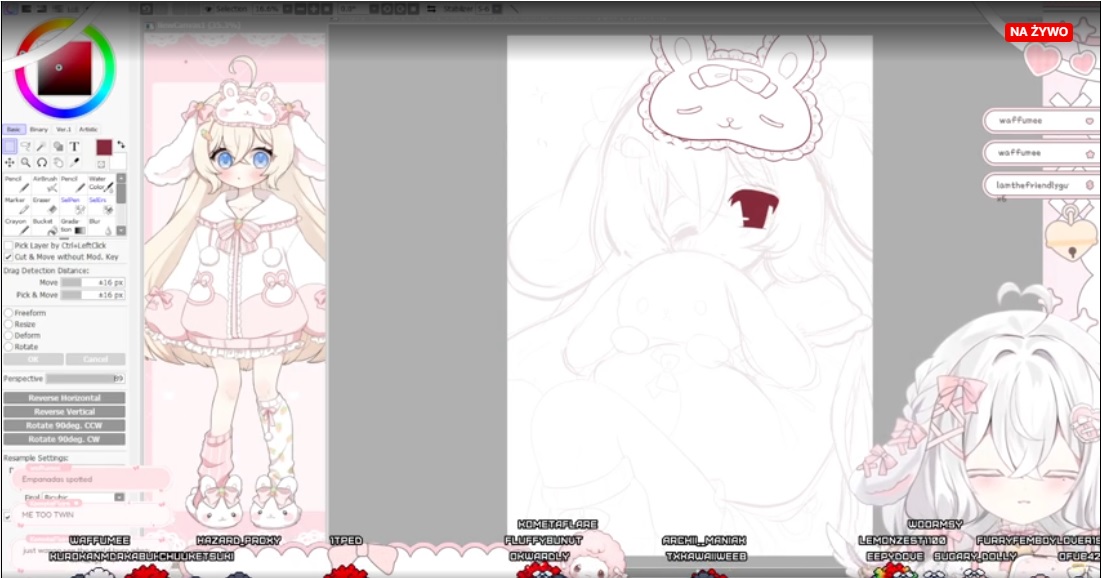Viewport: 1101px width, 578px height.
Task: Select the Magic Wand tool
Action: pos(42,146)
